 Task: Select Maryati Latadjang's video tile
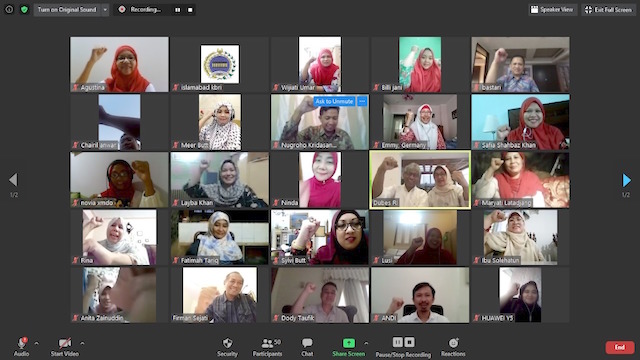[x=520, y=180]
